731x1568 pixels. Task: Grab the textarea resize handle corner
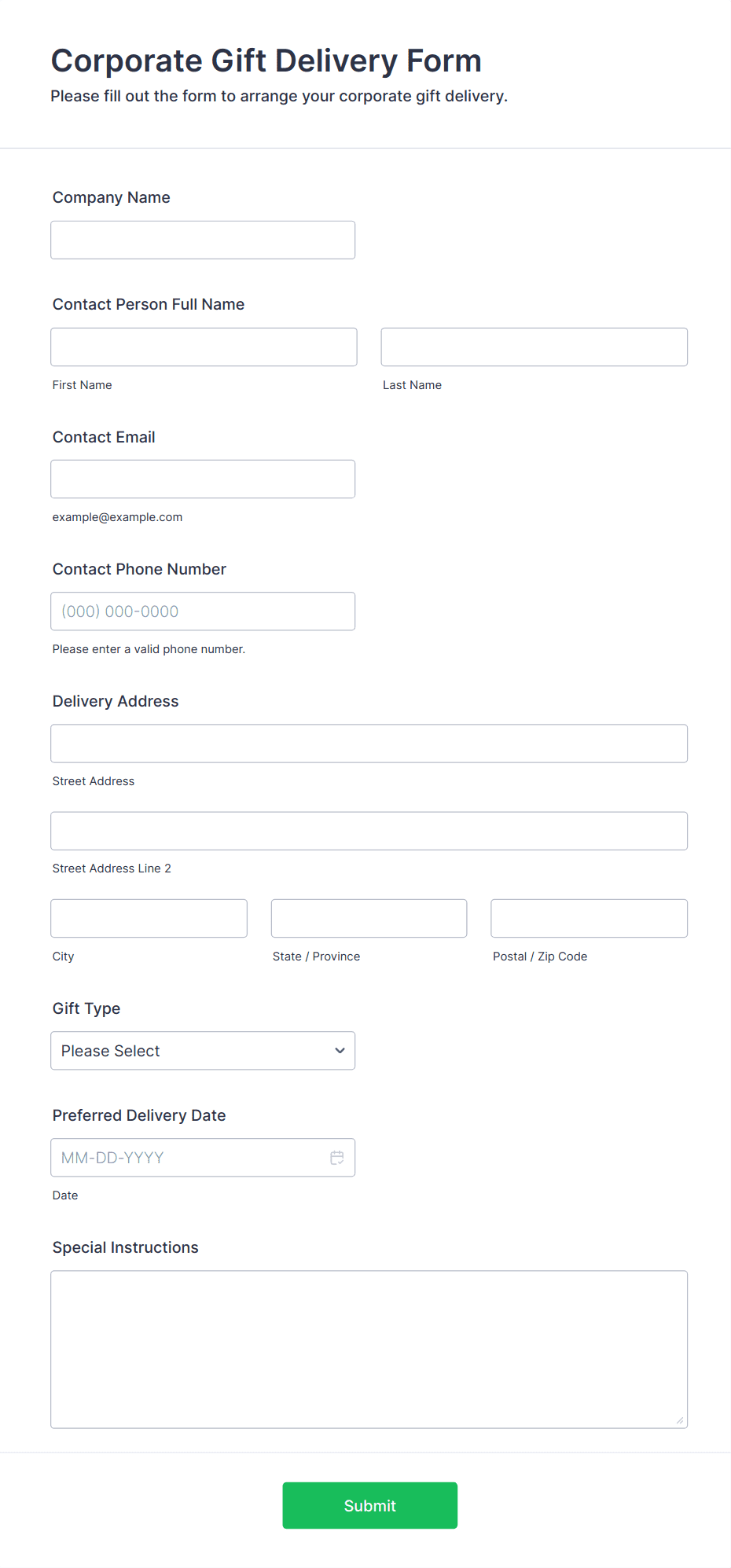[x=680, y=1420]
